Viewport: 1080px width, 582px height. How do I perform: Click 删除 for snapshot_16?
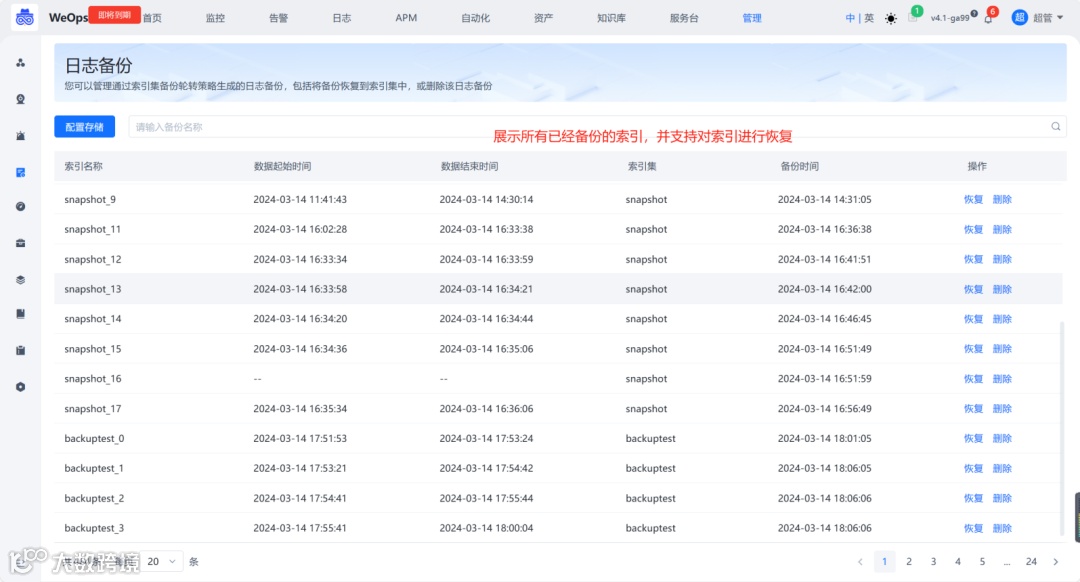tap(1002, 379)
